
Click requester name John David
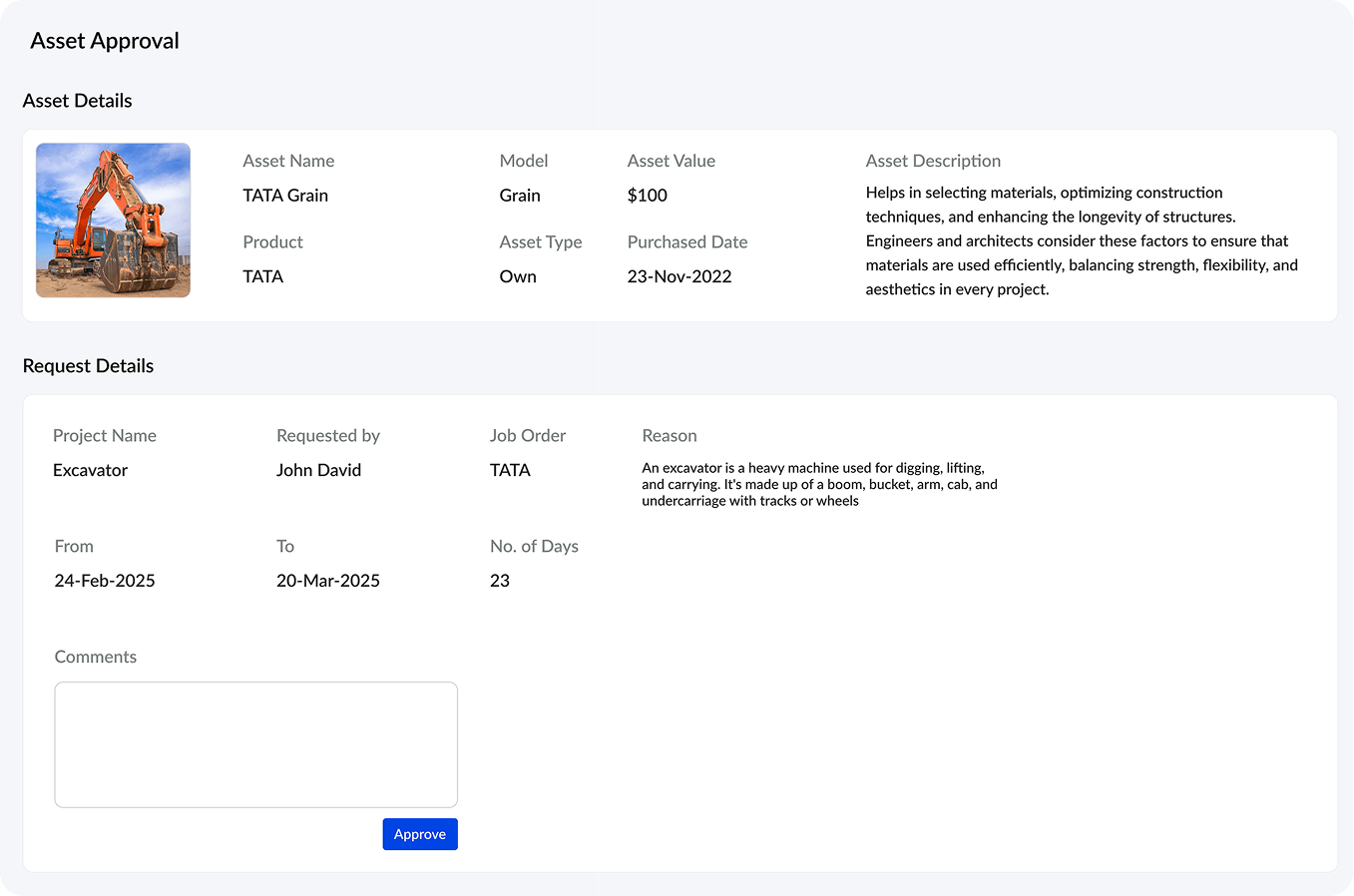point(318,469)
